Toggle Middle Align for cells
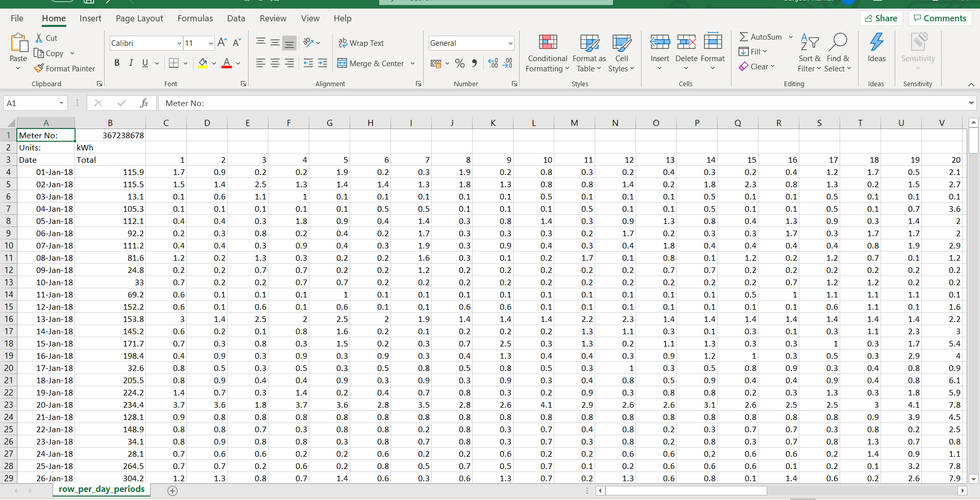 (x=275, y=42)
